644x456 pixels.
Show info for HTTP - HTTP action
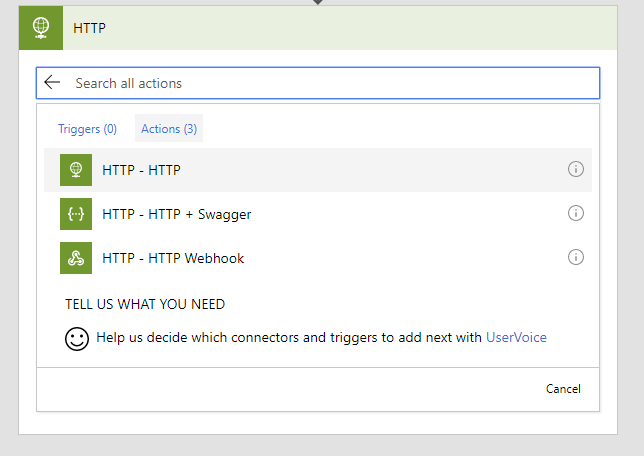(x=575, y=170)
